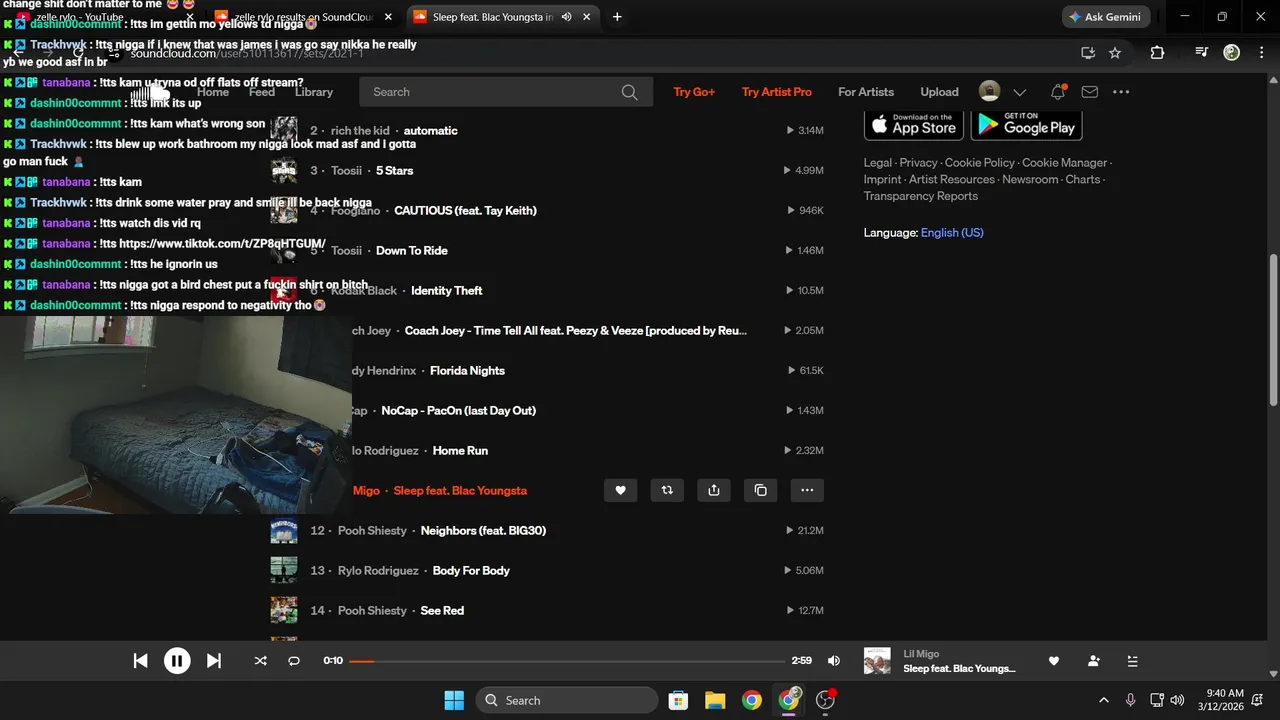Click current track artwork in player bar
The height and width of the screenshot is (720, 1280).
pos(877,661)
